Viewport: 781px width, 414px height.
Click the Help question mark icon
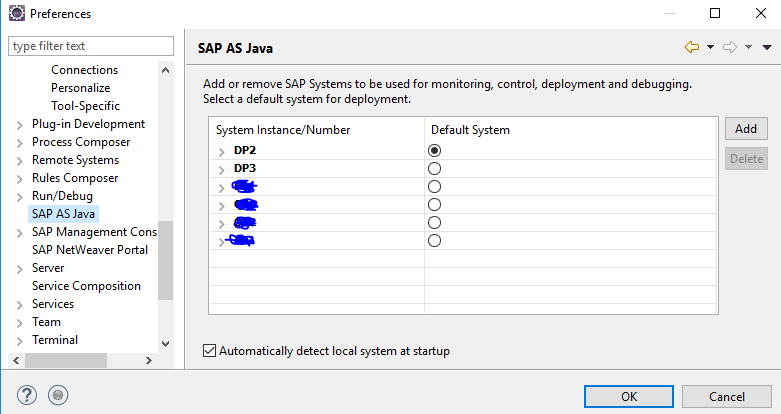point(26,395)
